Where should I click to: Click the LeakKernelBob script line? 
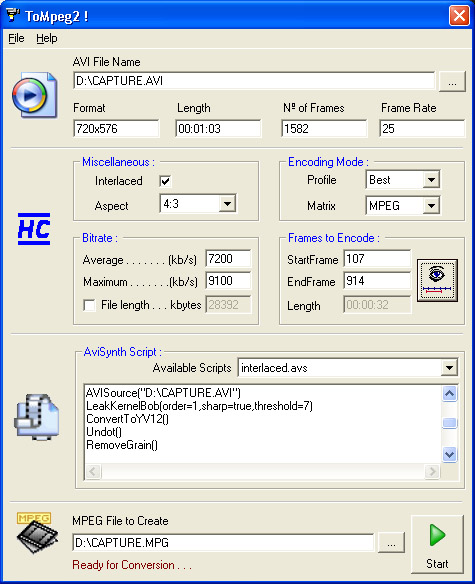(199, 406)
